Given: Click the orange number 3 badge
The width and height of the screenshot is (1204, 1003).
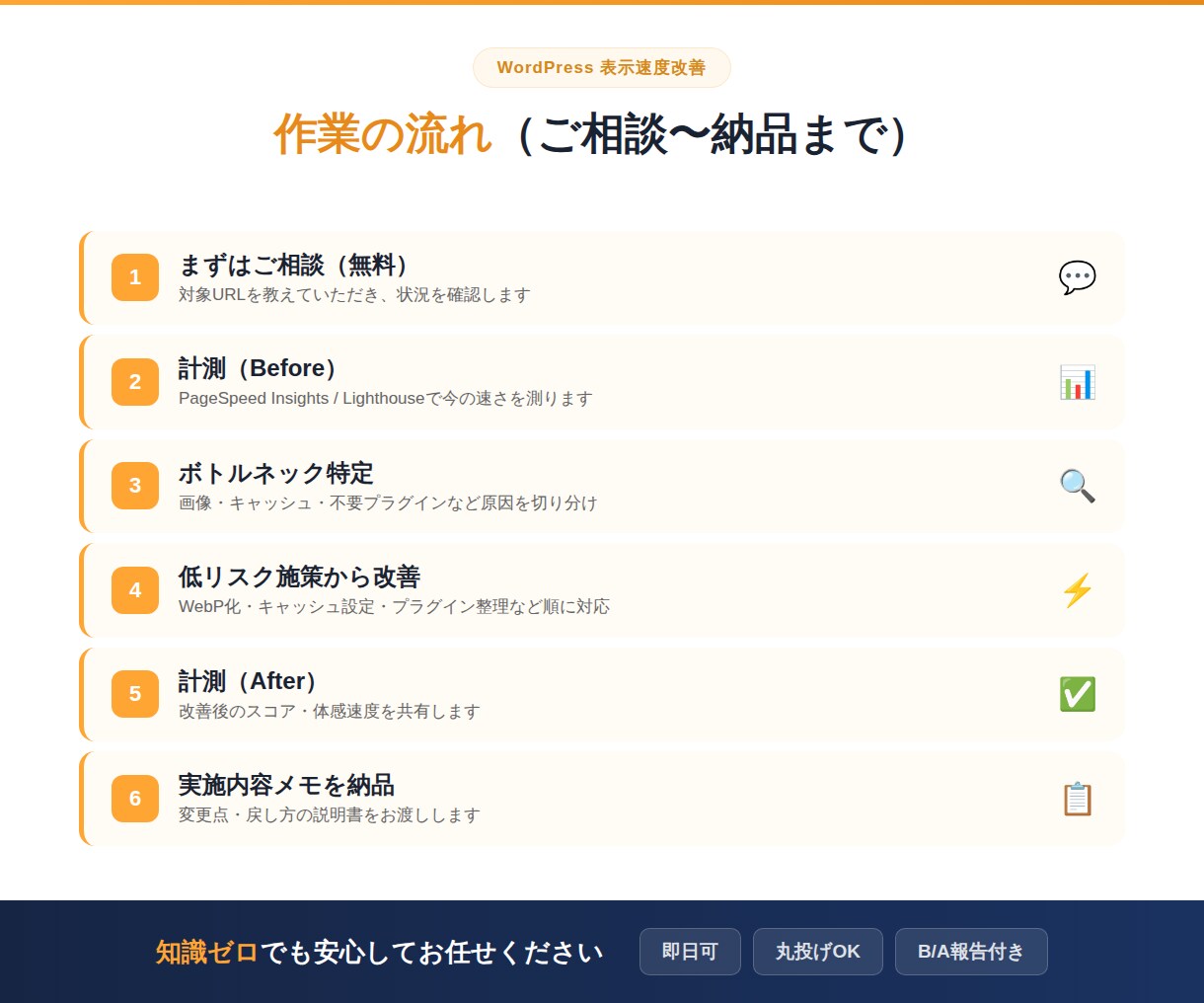Looking at the screenshot, I should (x=135, y=486).
